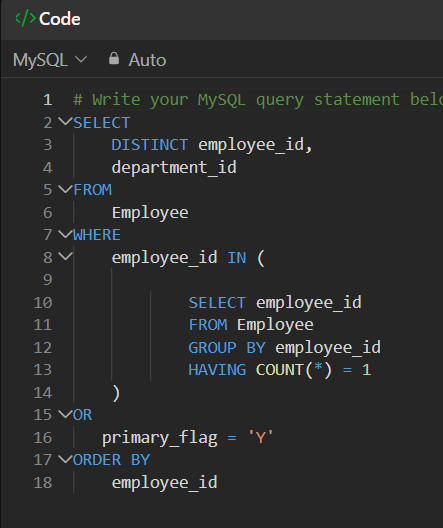Click primary_flag on line 16
Viewport: 443px width, 528px height.
tap(160, 438)
